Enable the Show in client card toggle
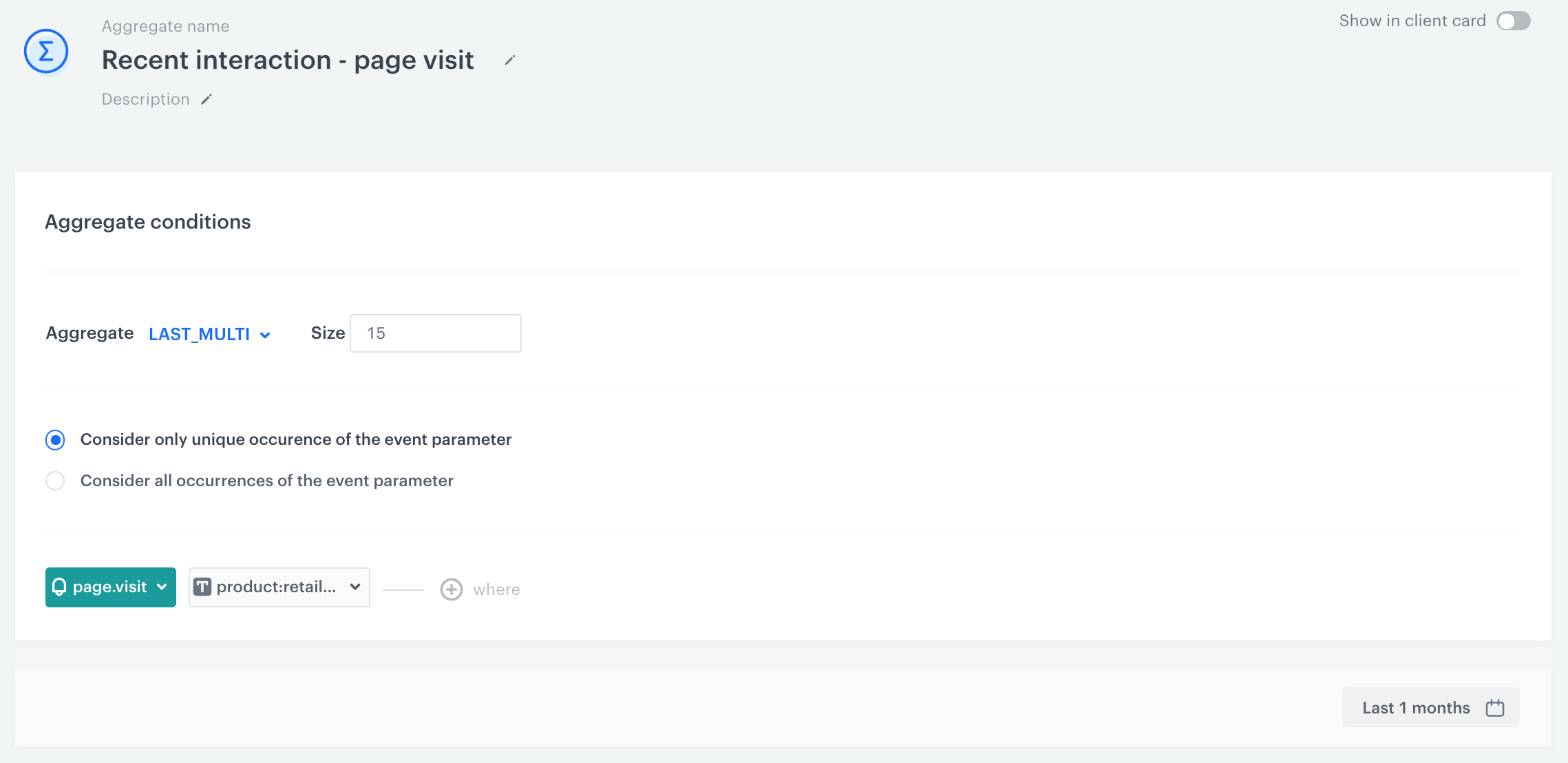This screenshot has width=1568, height=763. tap(1513, 21)
